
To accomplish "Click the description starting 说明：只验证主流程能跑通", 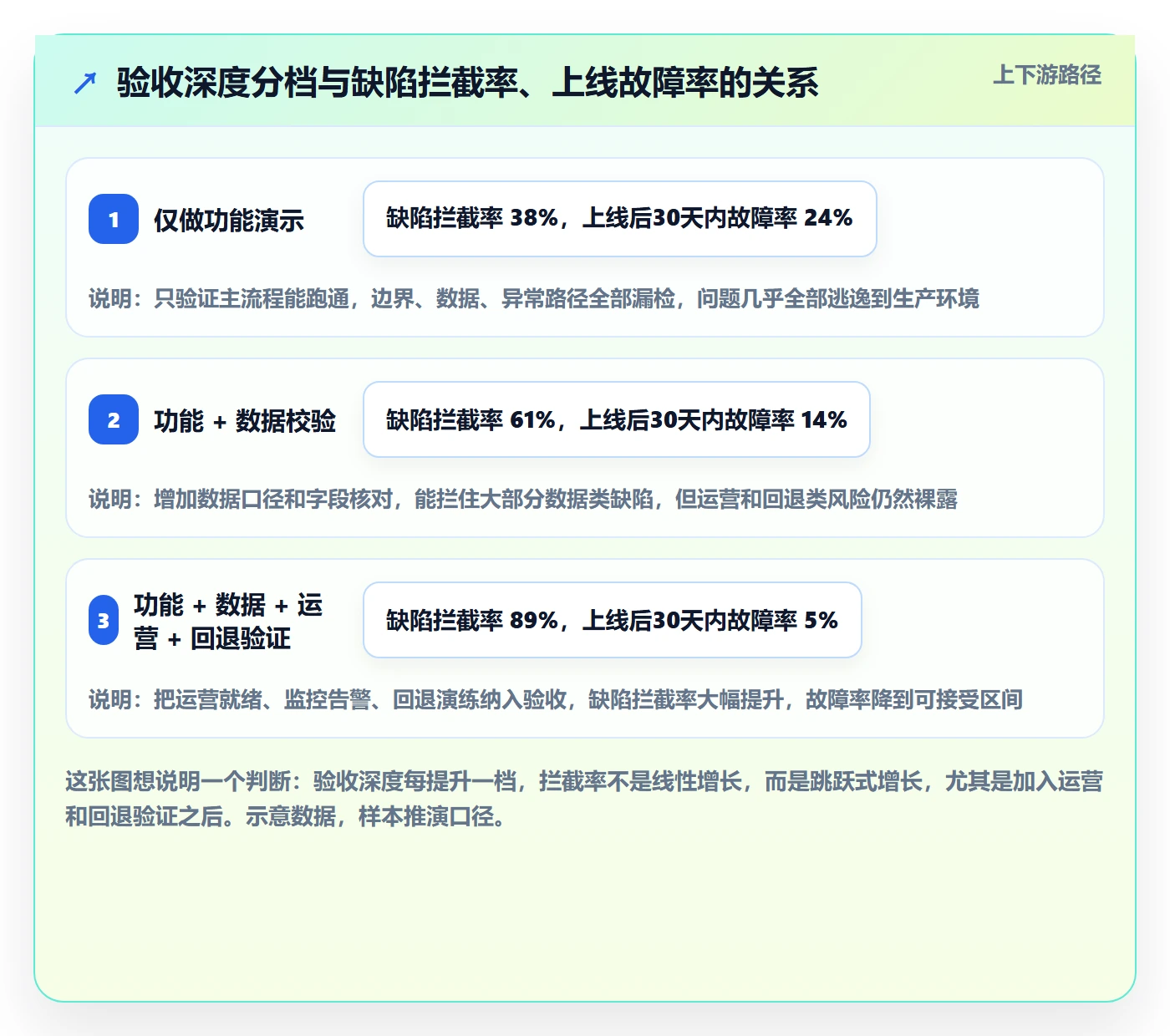I will pyautogui.click(x=534, y=298).
